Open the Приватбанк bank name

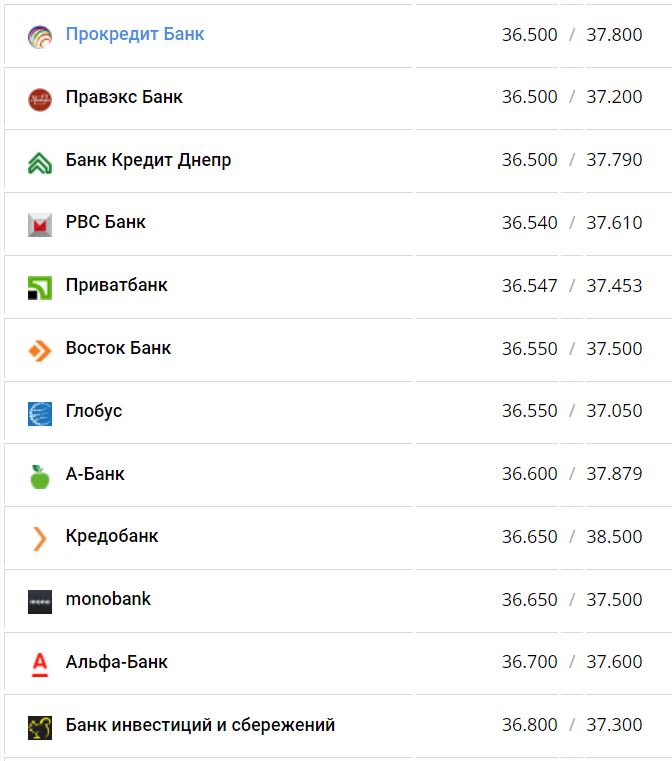pos(117,286)
